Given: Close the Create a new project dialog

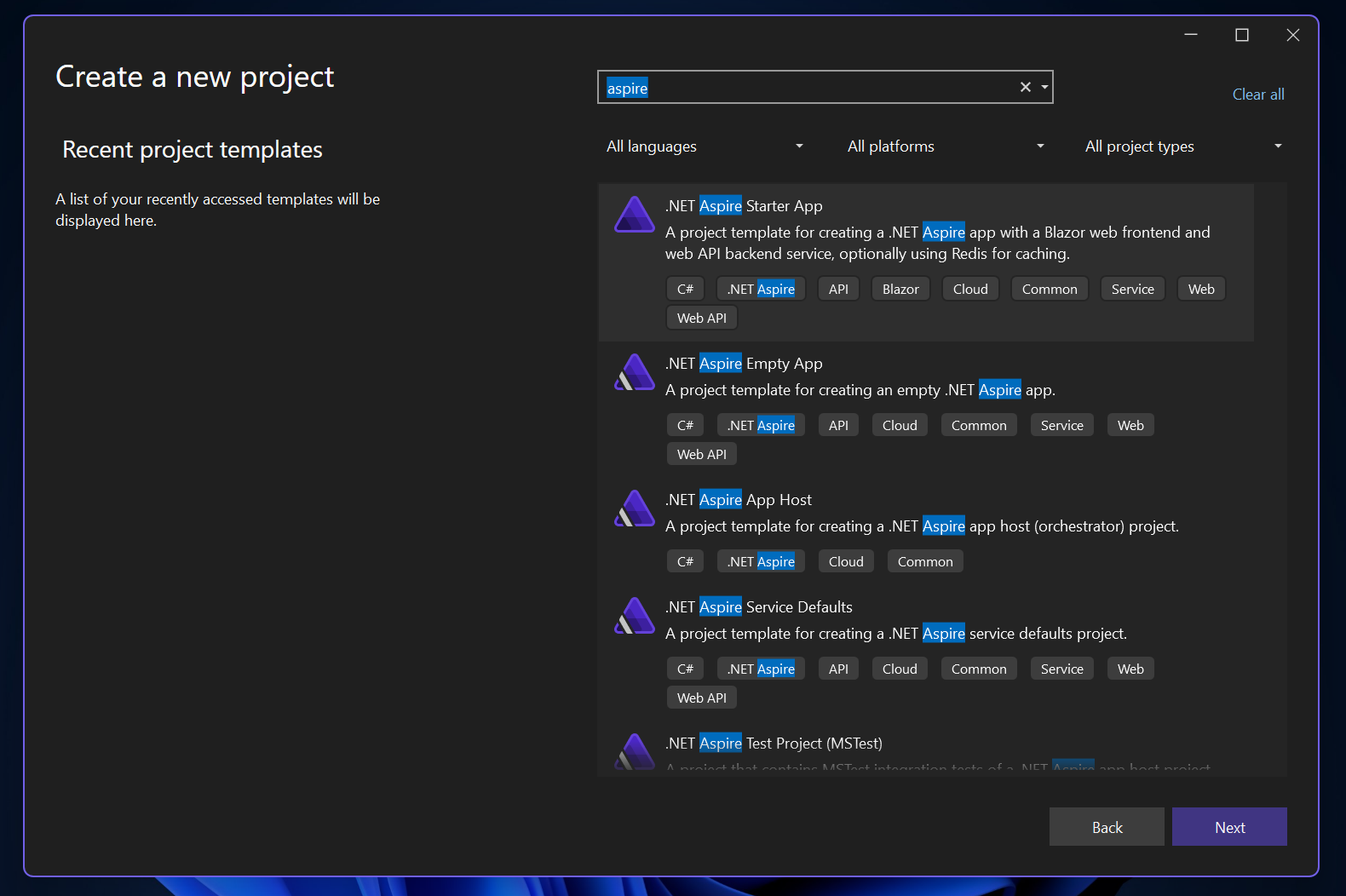Looking at the screenshot, I should coord(1293,35).
